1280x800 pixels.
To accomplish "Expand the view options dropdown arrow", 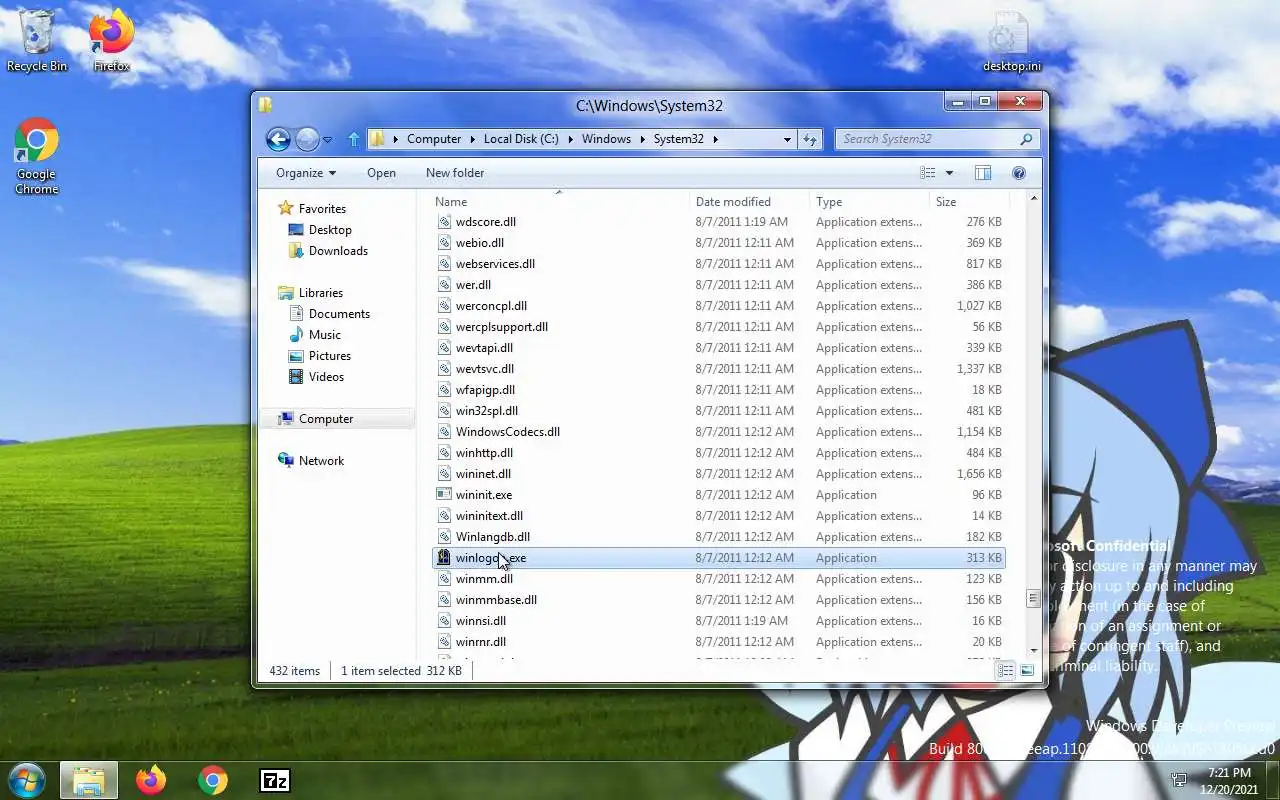I will (x=949, y=173).
